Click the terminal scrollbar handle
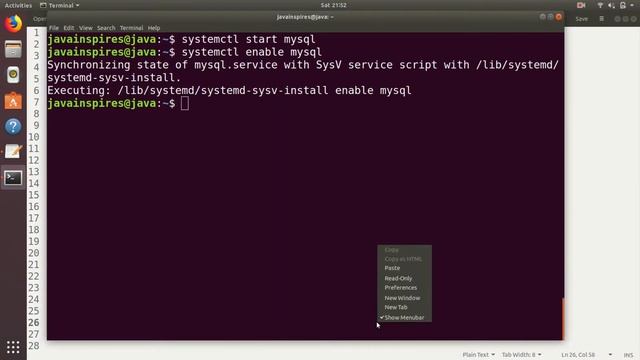 tap(563, 319)
